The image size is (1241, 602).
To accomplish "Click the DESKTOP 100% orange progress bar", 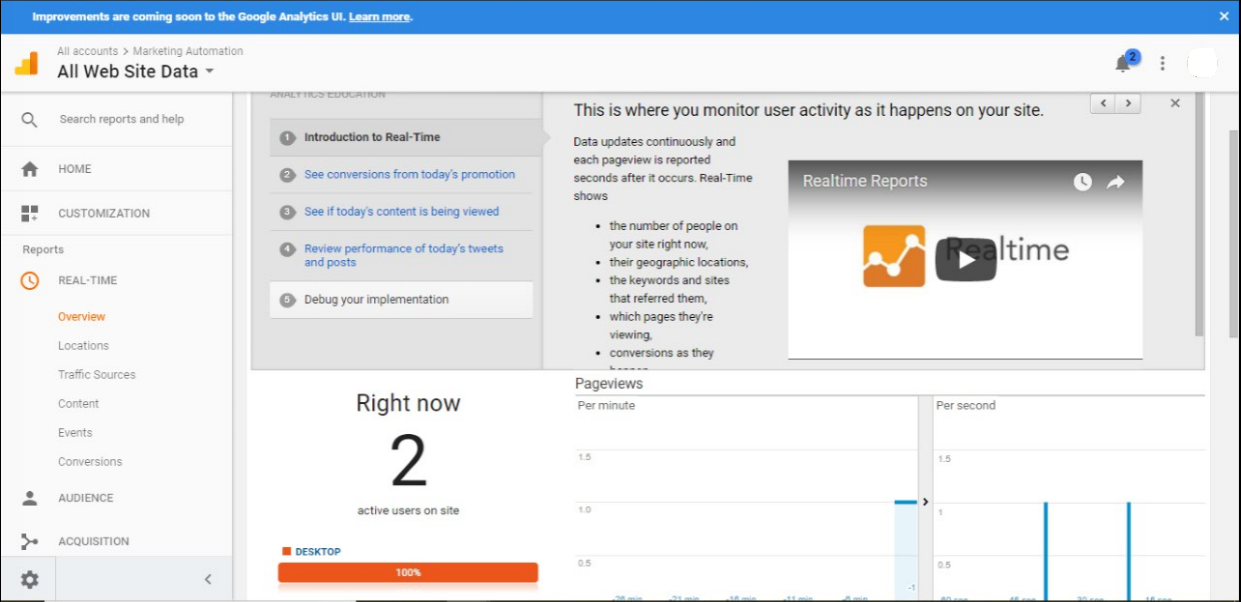I will click(x=408, y=573).
